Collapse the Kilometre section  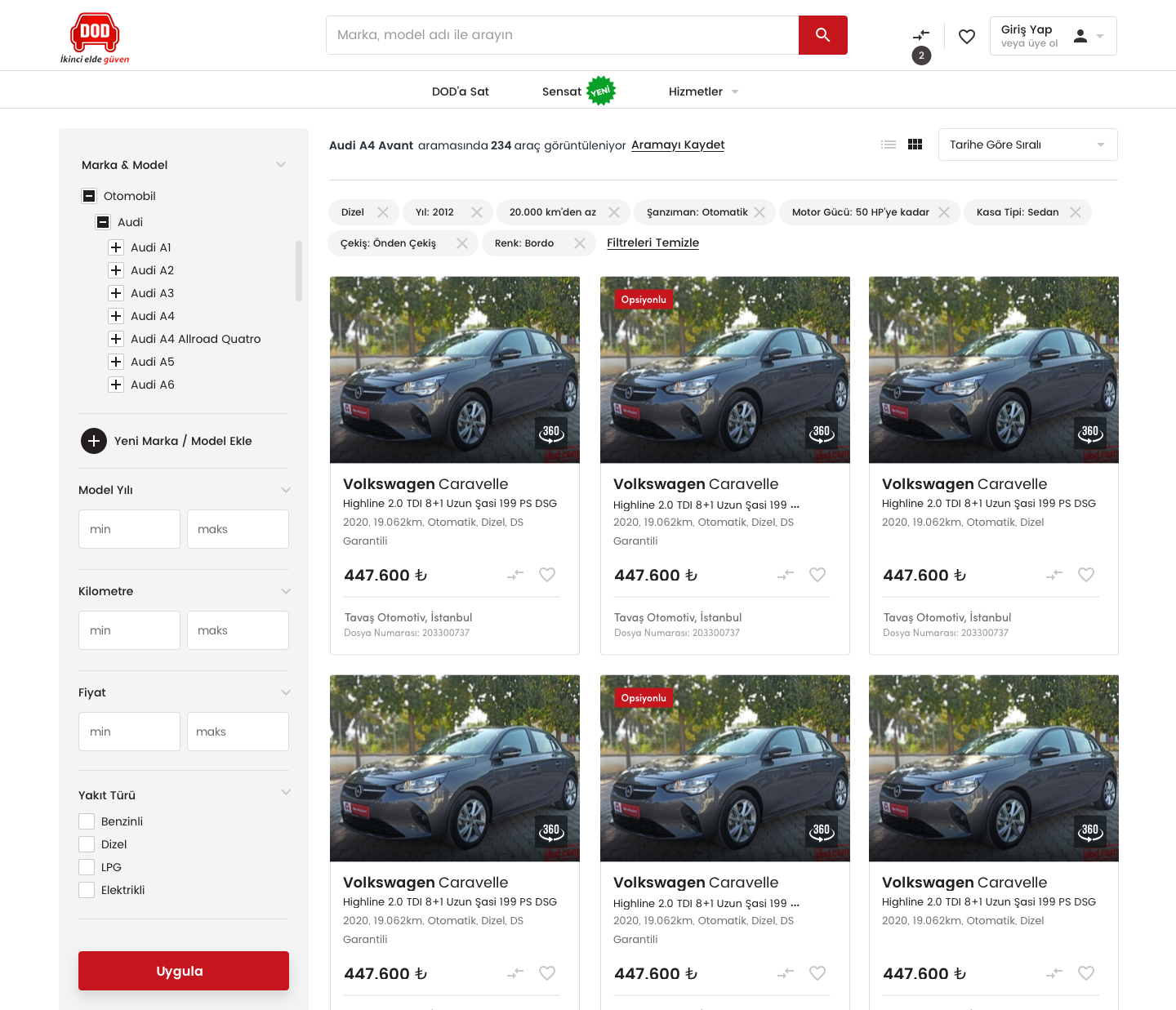(x=286, y=591)
